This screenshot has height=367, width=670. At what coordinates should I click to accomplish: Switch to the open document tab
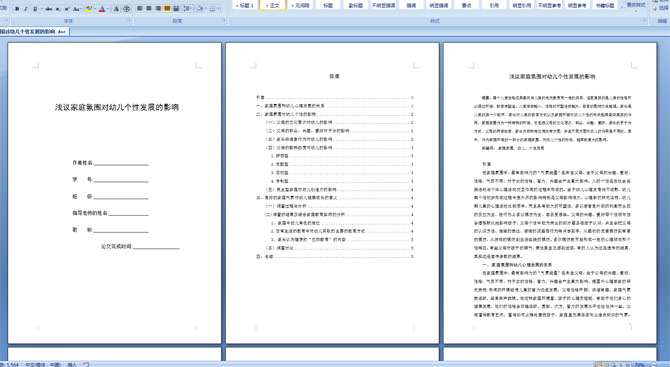(x=34, y=31)
